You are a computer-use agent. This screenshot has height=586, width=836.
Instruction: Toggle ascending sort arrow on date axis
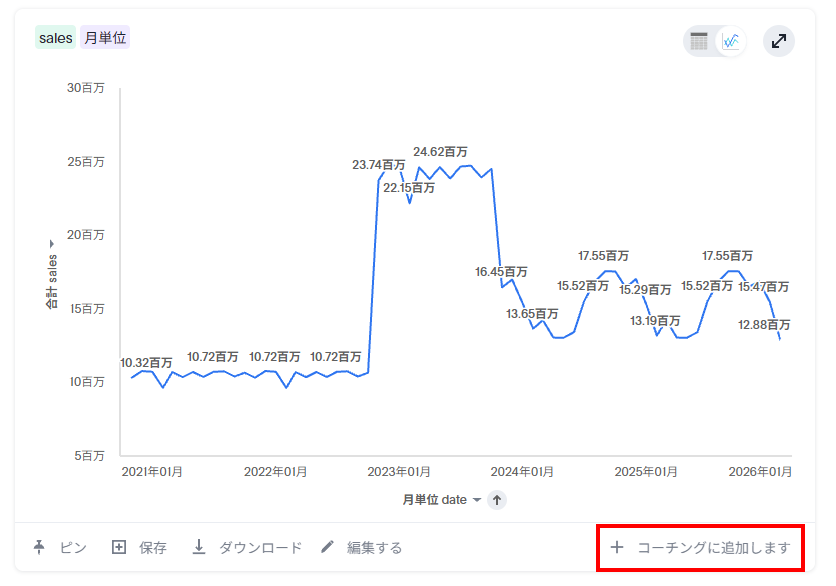click(x=497, y=500)
